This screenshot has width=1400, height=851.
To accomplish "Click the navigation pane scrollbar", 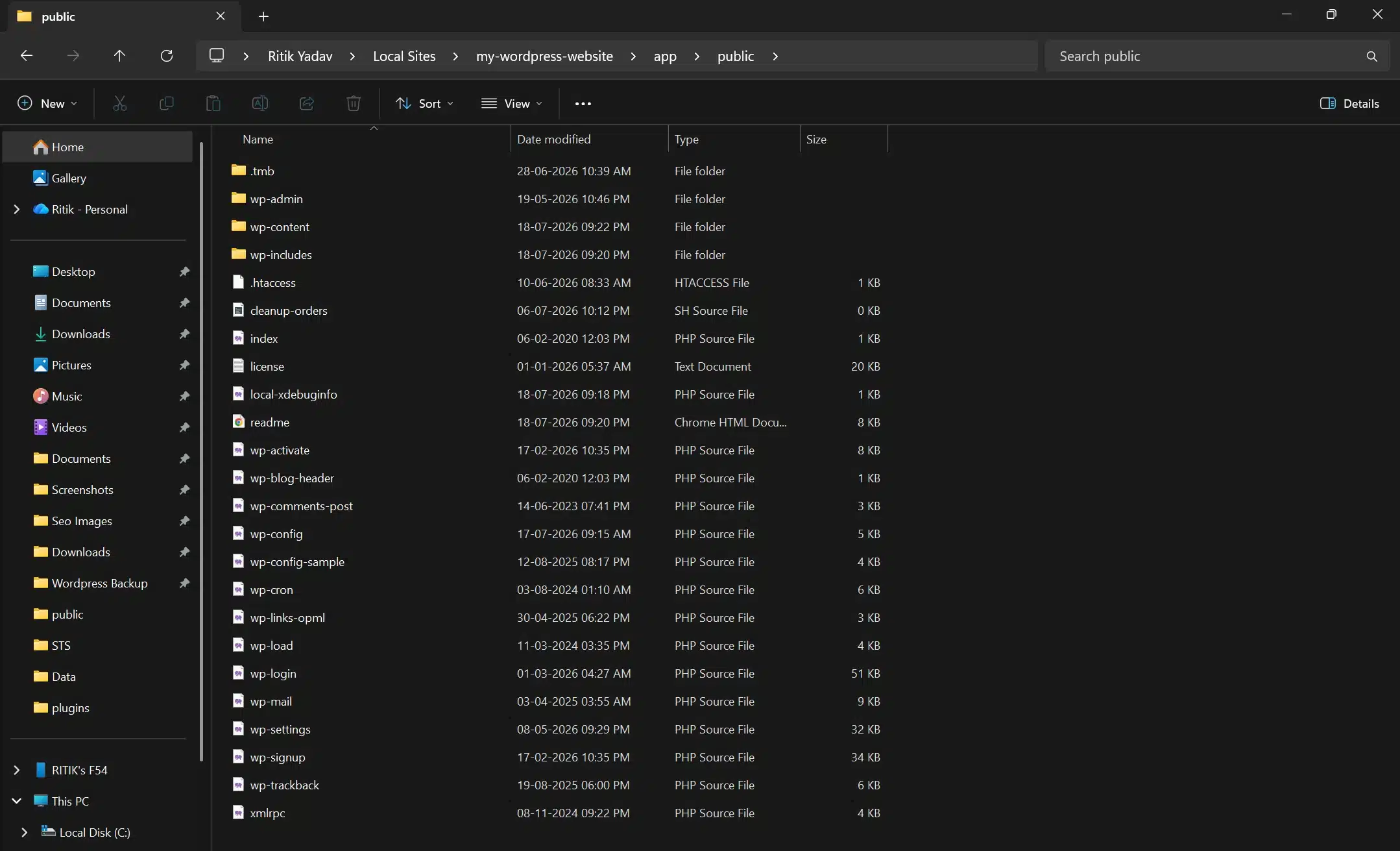I will [201, 451].
